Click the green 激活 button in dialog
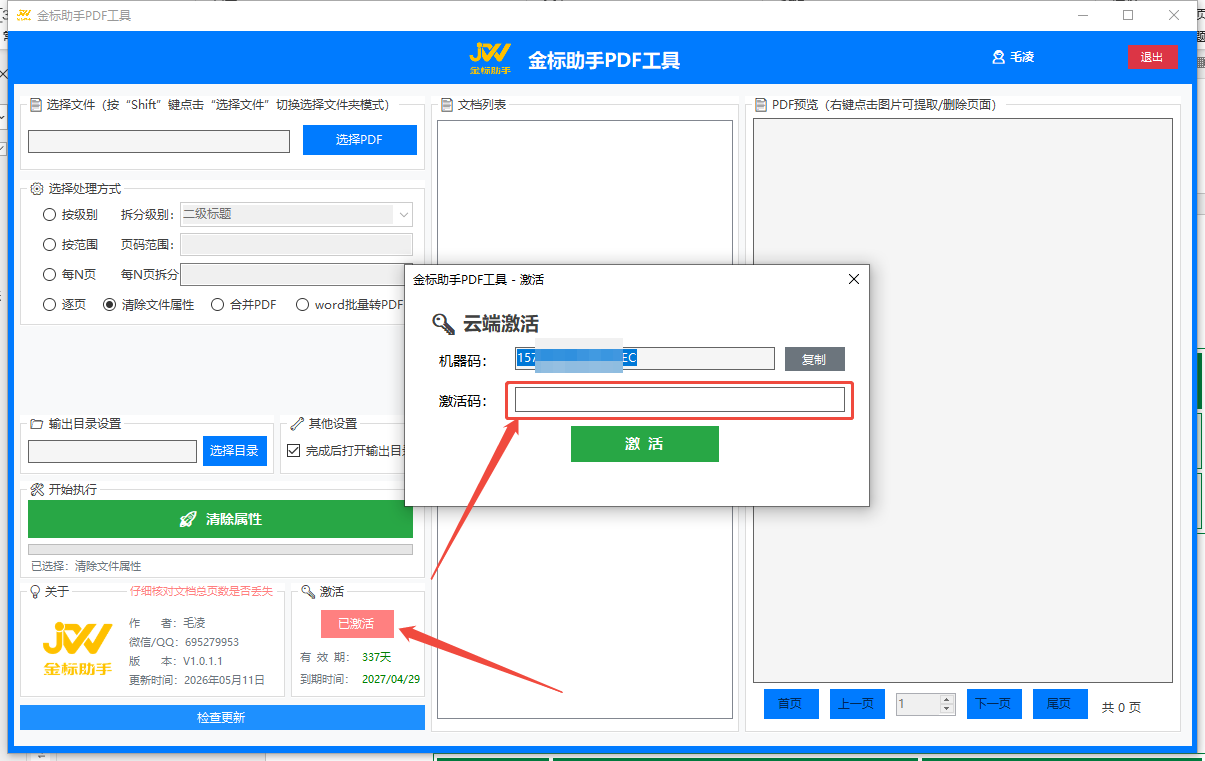The width and height of the screenshot is (1205, 761). click(645, 444)
